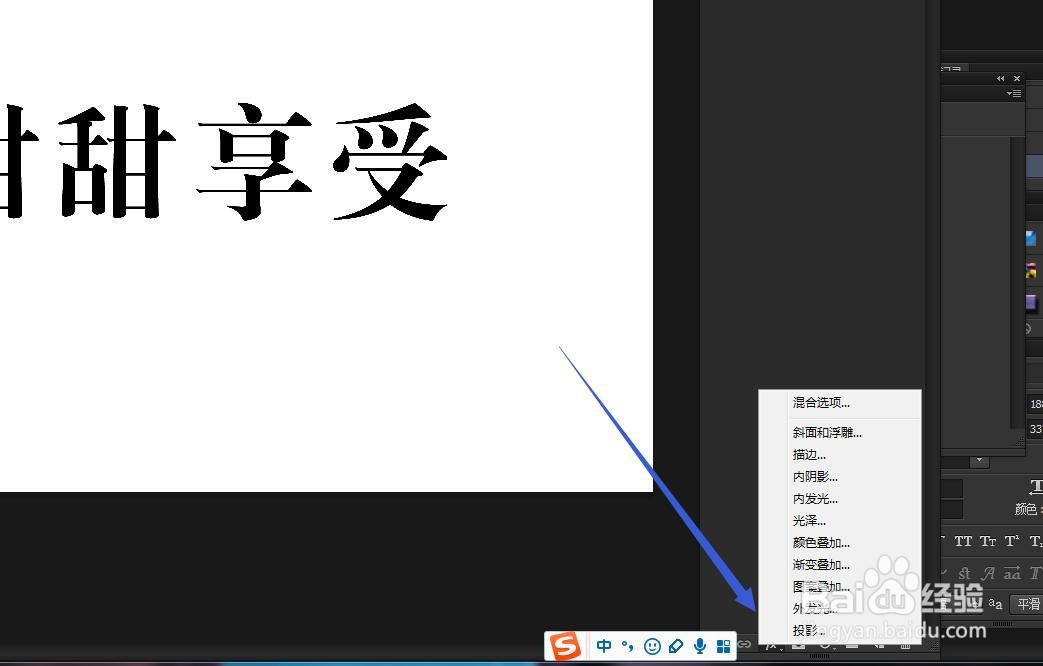Toggle Chinese/English with the 中 icon
This screenshot has width=1043, height=666.
tap(603, 645)
